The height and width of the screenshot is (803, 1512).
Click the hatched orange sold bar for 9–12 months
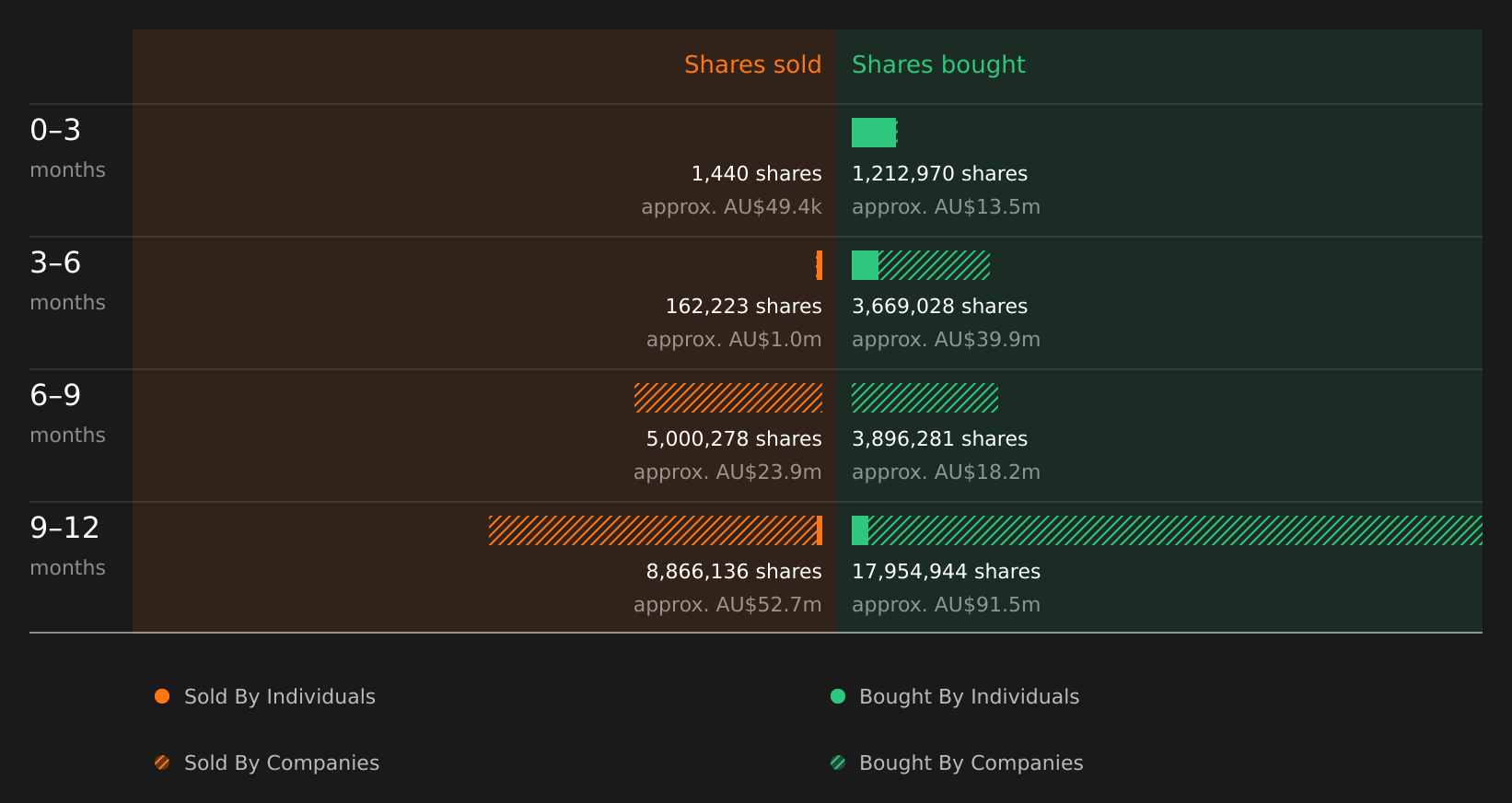coord(653,530)
